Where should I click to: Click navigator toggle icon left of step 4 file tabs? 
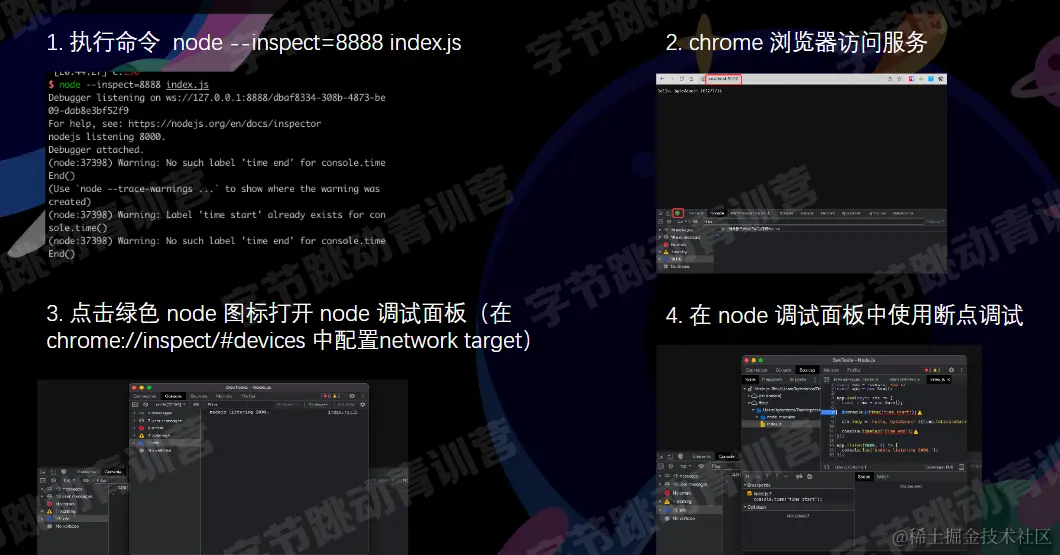(827, 379)
